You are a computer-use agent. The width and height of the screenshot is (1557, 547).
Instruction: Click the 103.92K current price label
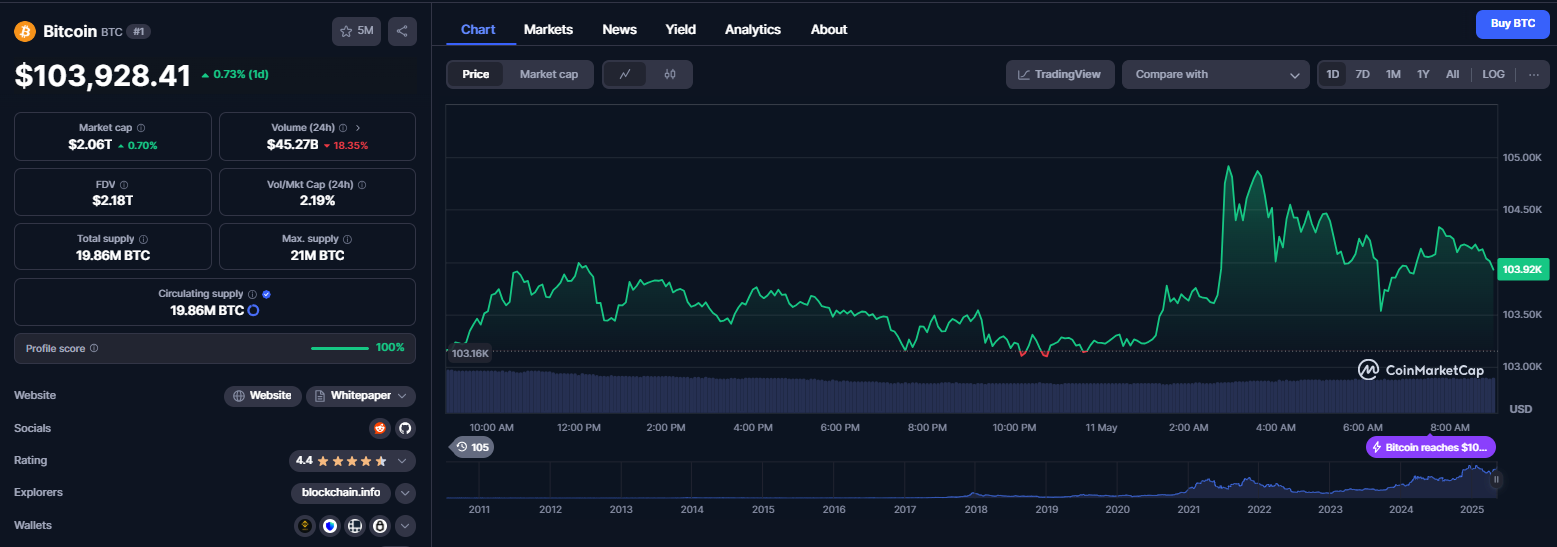(x=1523, y=269)
